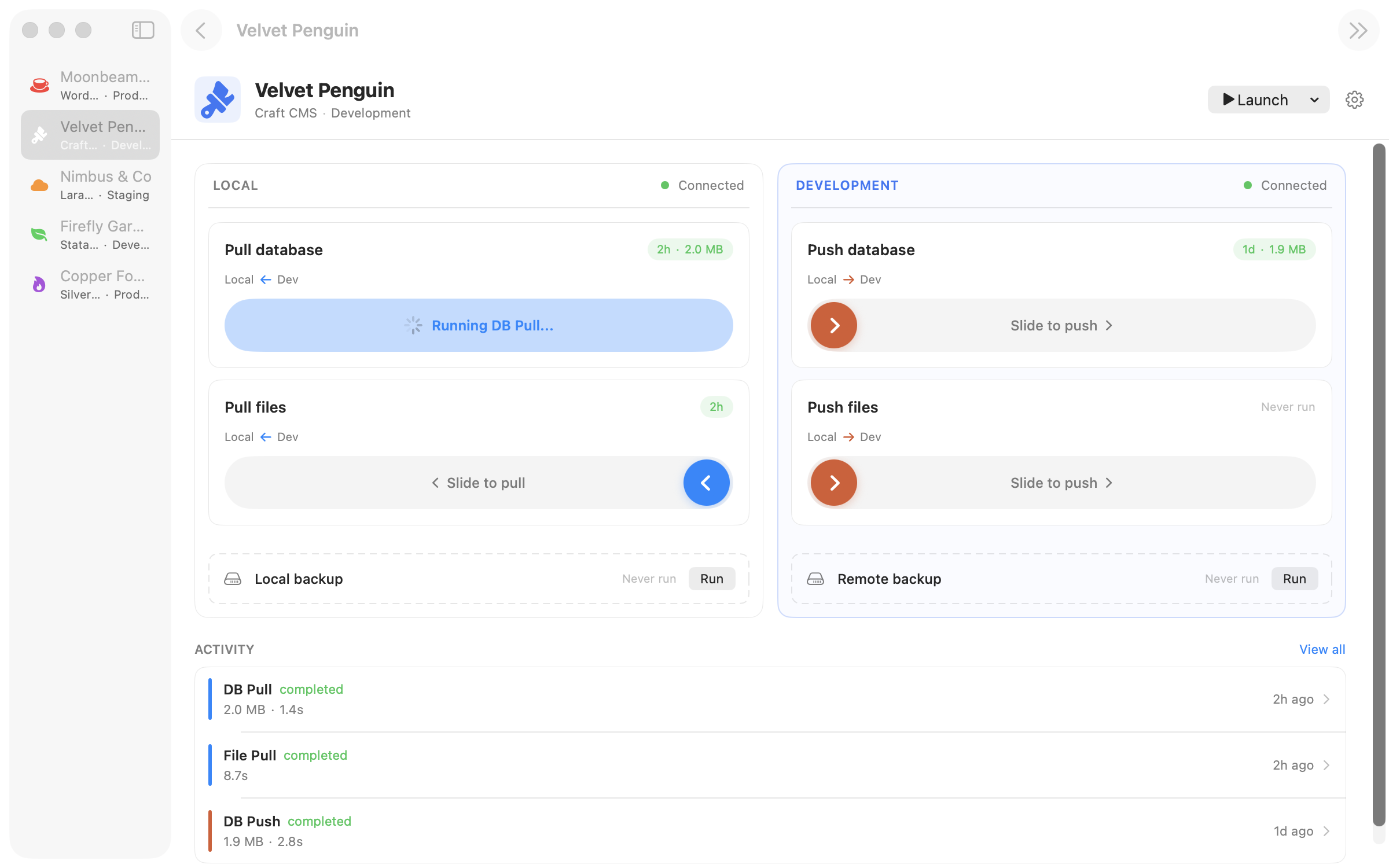
Task: Open Moonbeam... project in sidebar list
Action: tap(90, 85)
